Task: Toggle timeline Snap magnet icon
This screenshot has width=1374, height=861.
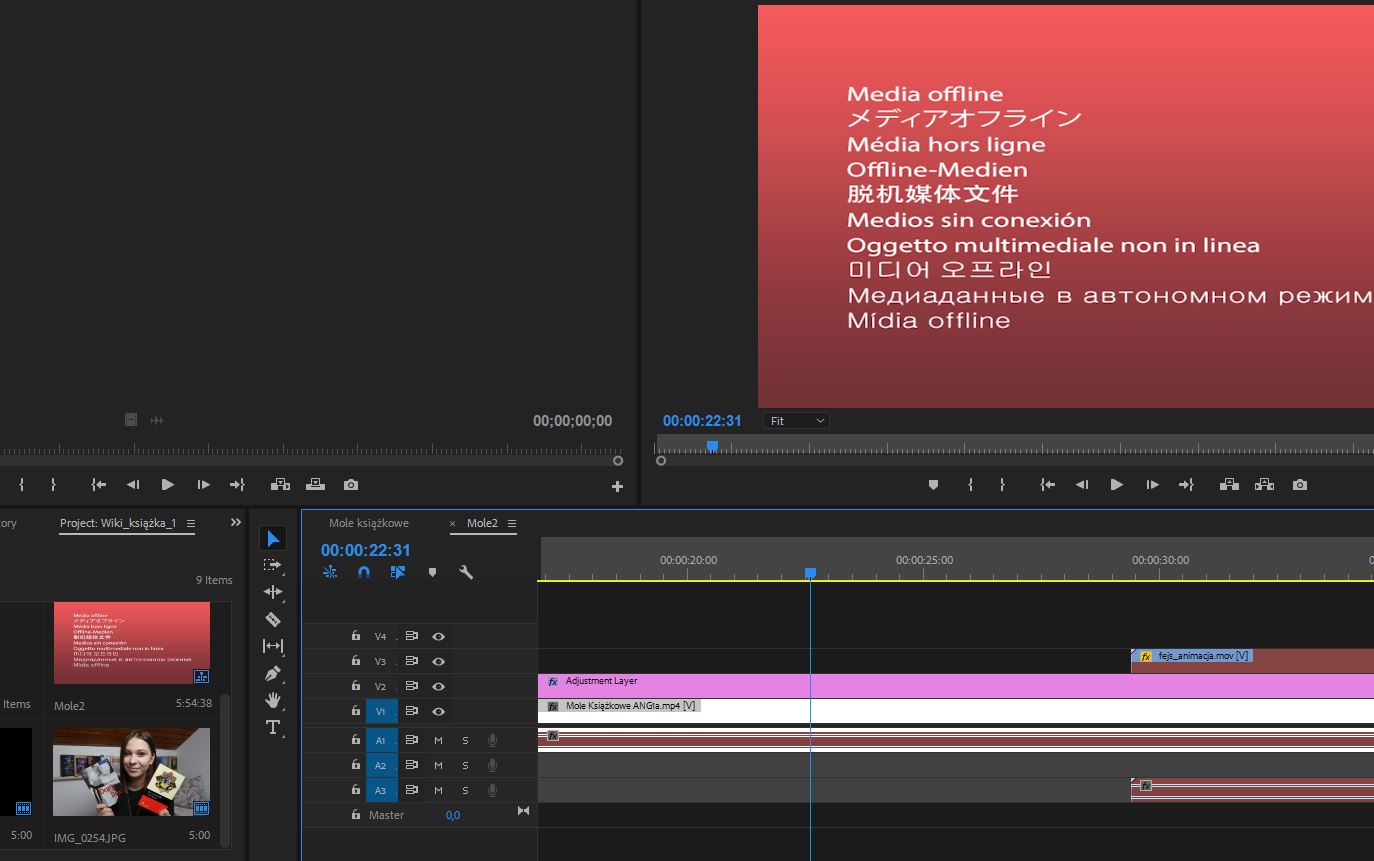Action: point(364,572)
